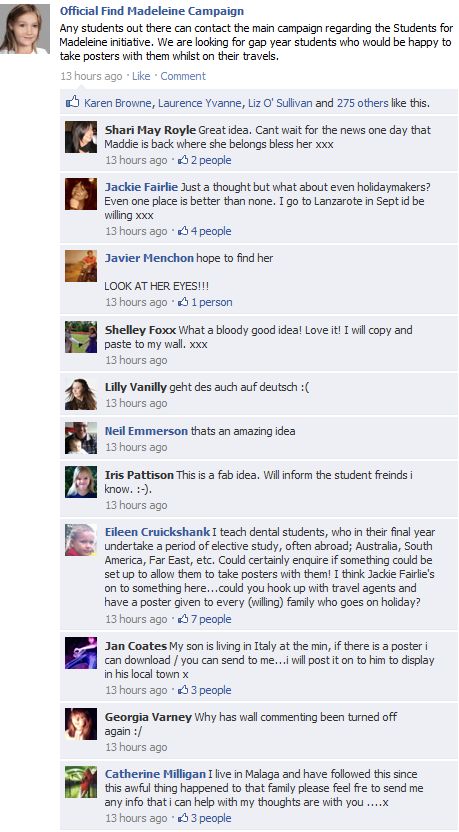Click thumbs-up icon on Jan Coates' comment

tap(183, 690)
